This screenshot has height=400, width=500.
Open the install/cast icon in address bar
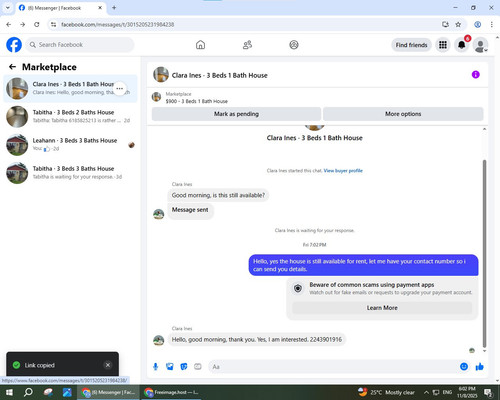(445, 24)
